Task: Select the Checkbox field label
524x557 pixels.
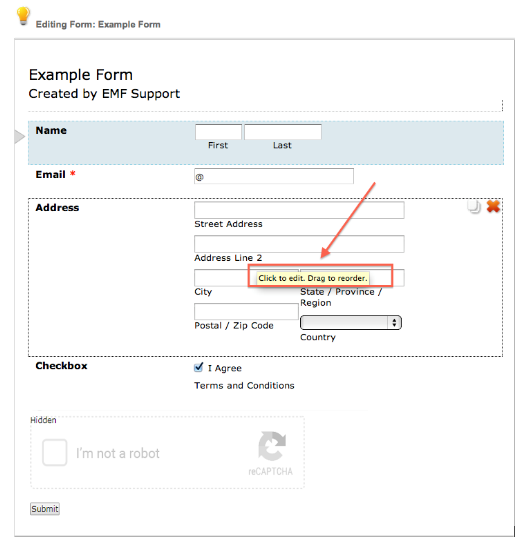Action: (61, 366)
